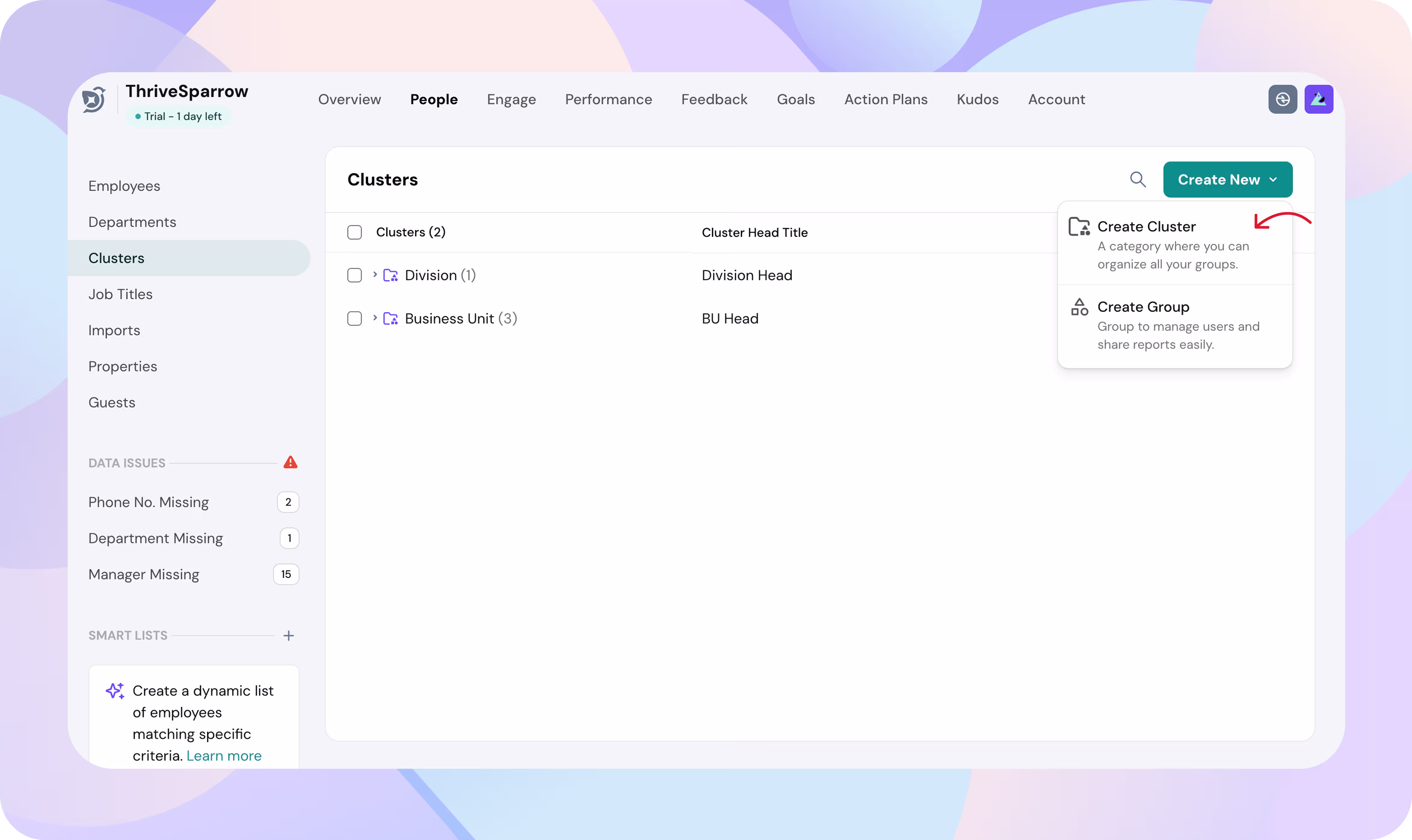Switch to the Performance tab
This screenshot has height=840, width=1412.
pyautogui.click(x=608, y=100)
